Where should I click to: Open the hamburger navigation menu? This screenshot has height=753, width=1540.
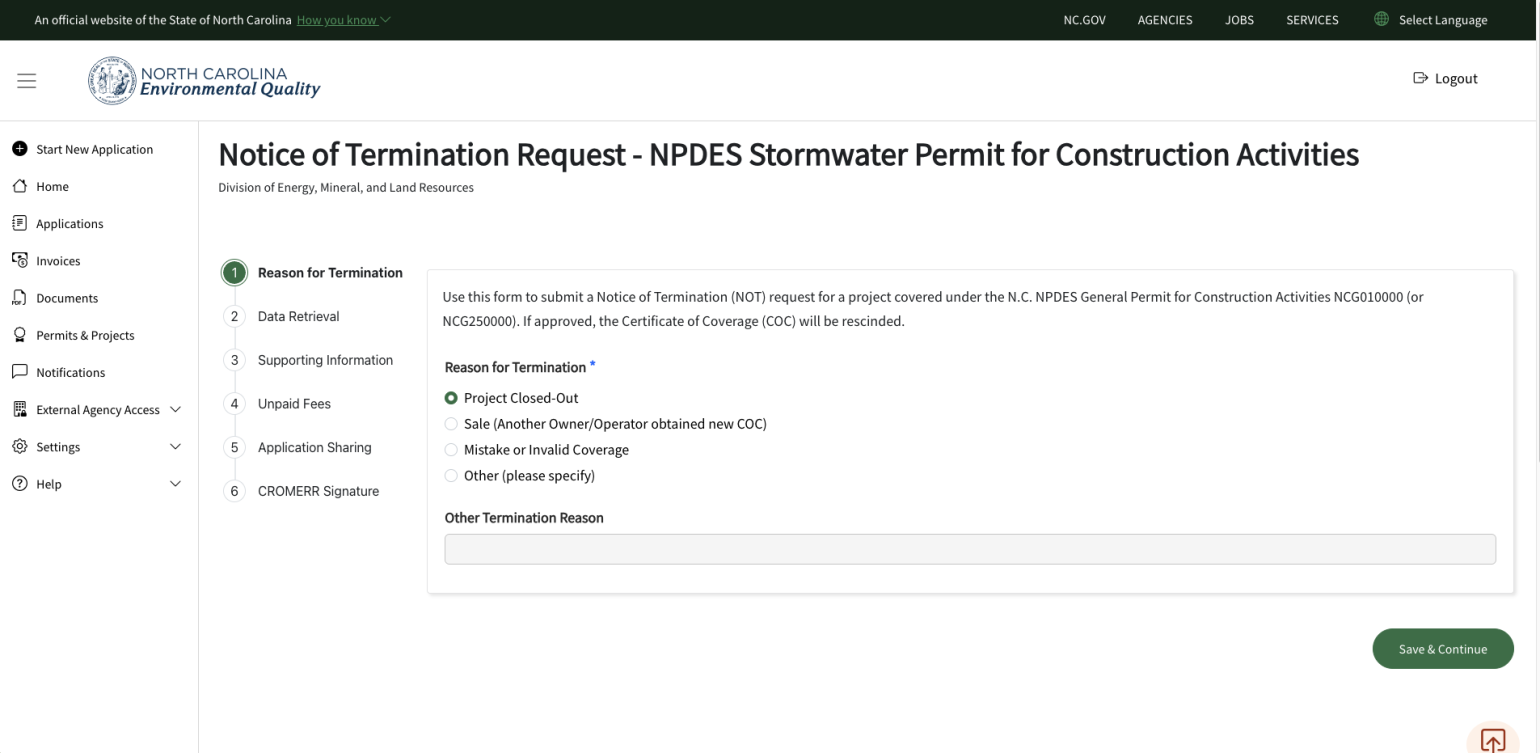point(26,80)
